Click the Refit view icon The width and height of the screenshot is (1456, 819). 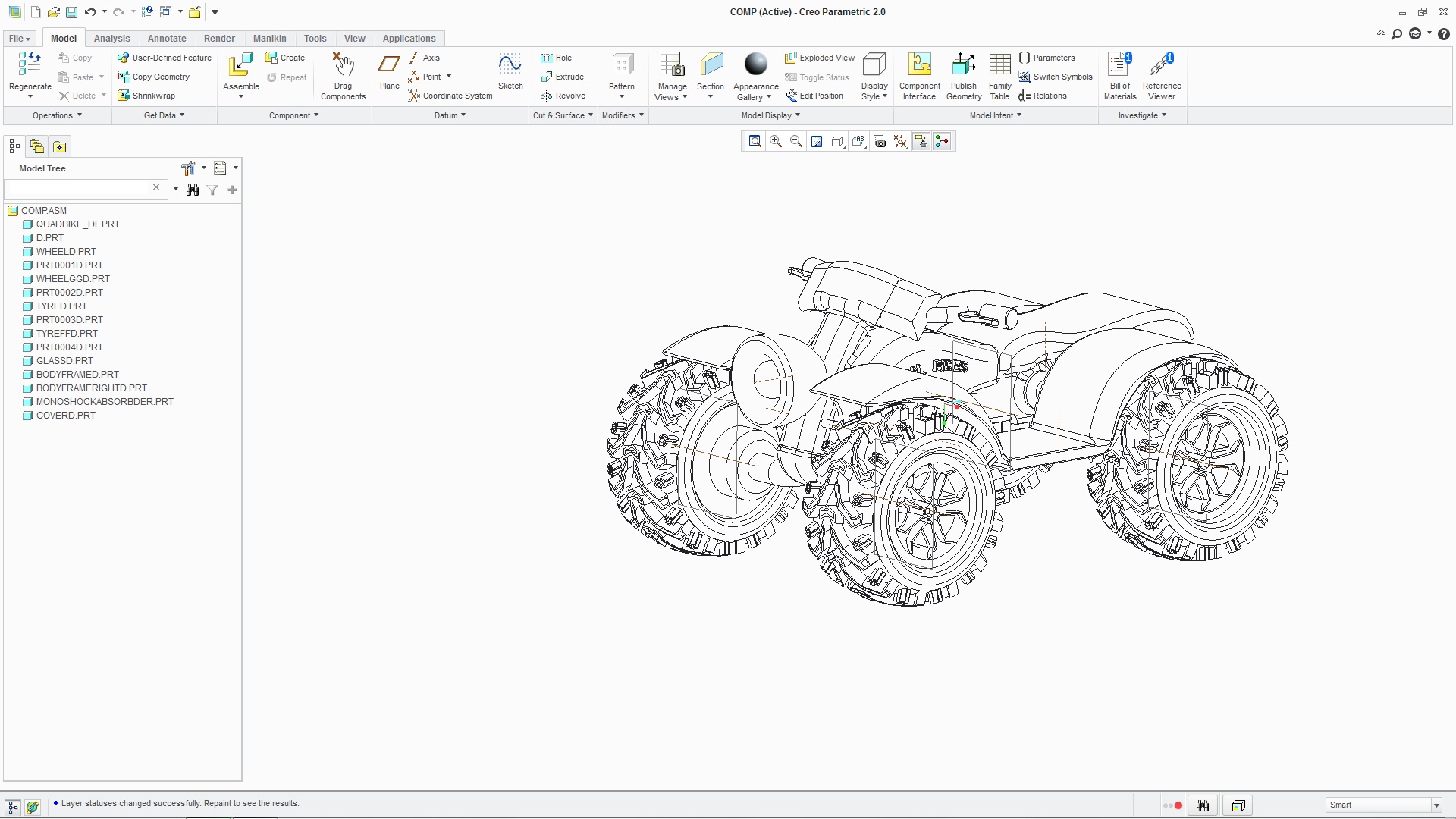tap(755, 142)
